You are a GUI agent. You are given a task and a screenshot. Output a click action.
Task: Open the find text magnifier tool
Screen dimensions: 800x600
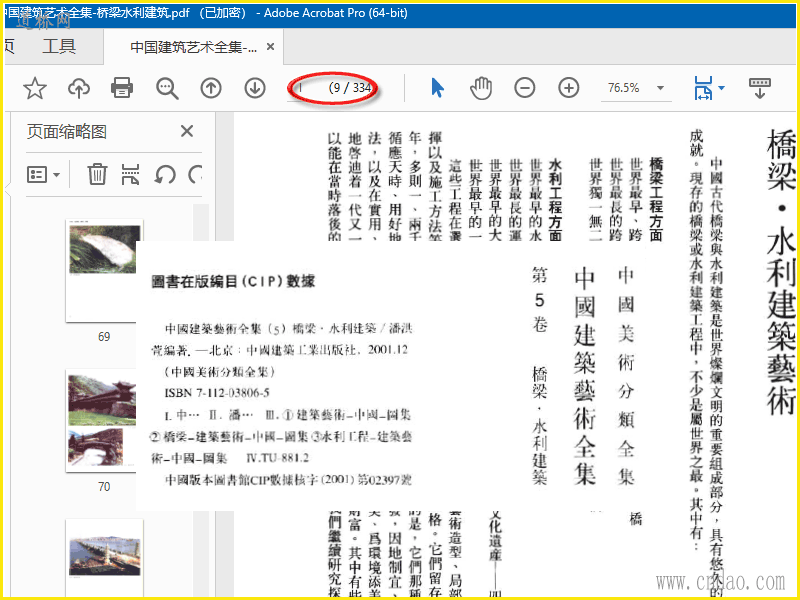coord(167,88)
